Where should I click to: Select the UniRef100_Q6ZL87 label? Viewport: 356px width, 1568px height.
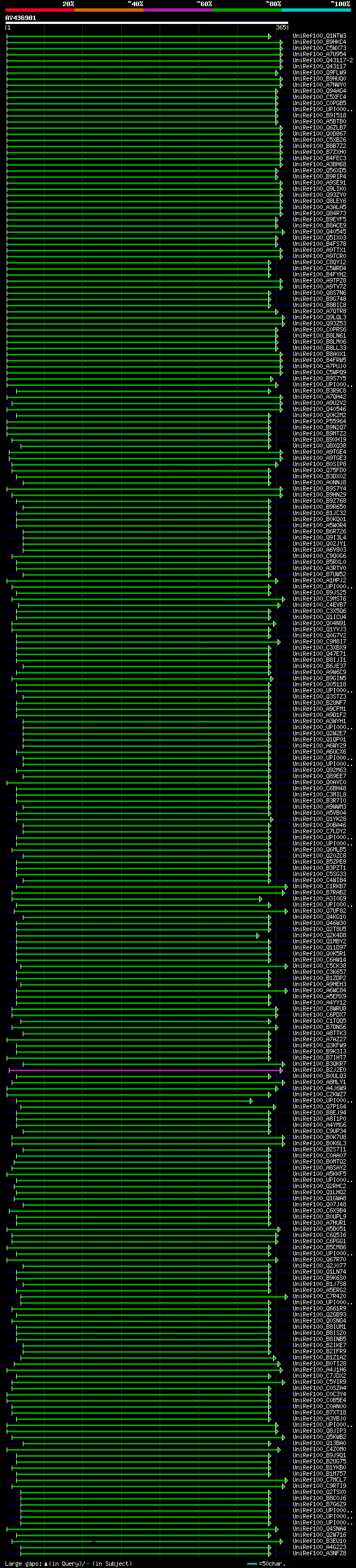319,128
